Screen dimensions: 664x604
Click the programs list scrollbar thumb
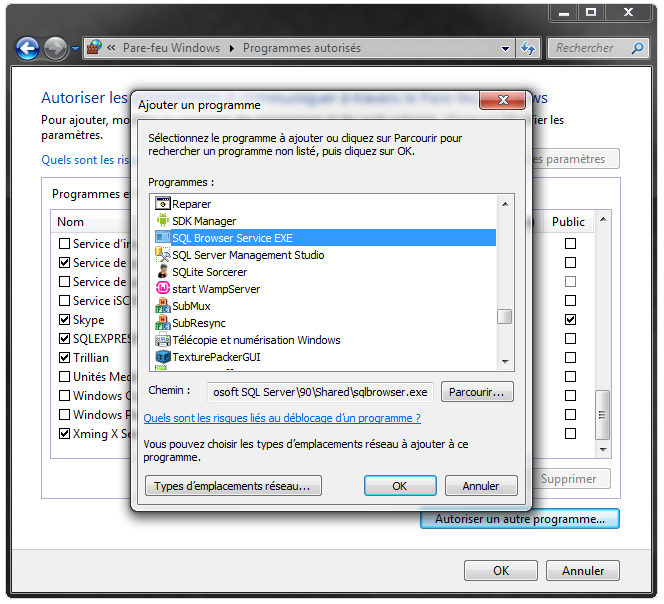(x=505, y=316)
